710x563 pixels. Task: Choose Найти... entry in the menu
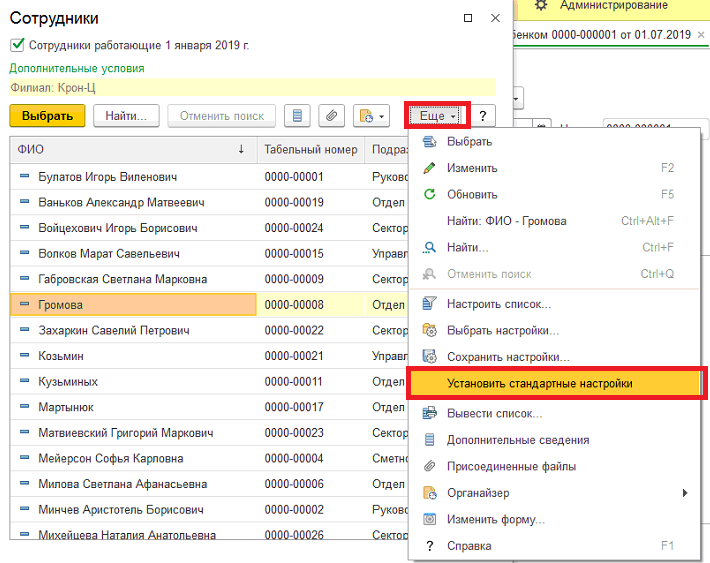(555, 248)
